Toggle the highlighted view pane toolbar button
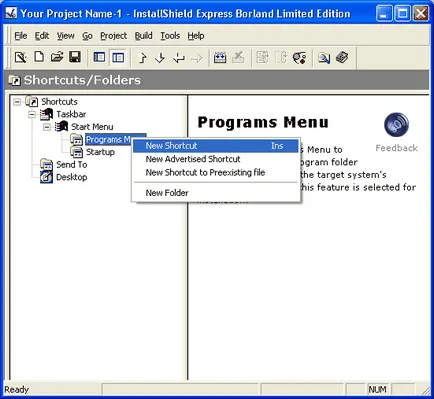Screen dimensions: 434x399 coord(118,58)
